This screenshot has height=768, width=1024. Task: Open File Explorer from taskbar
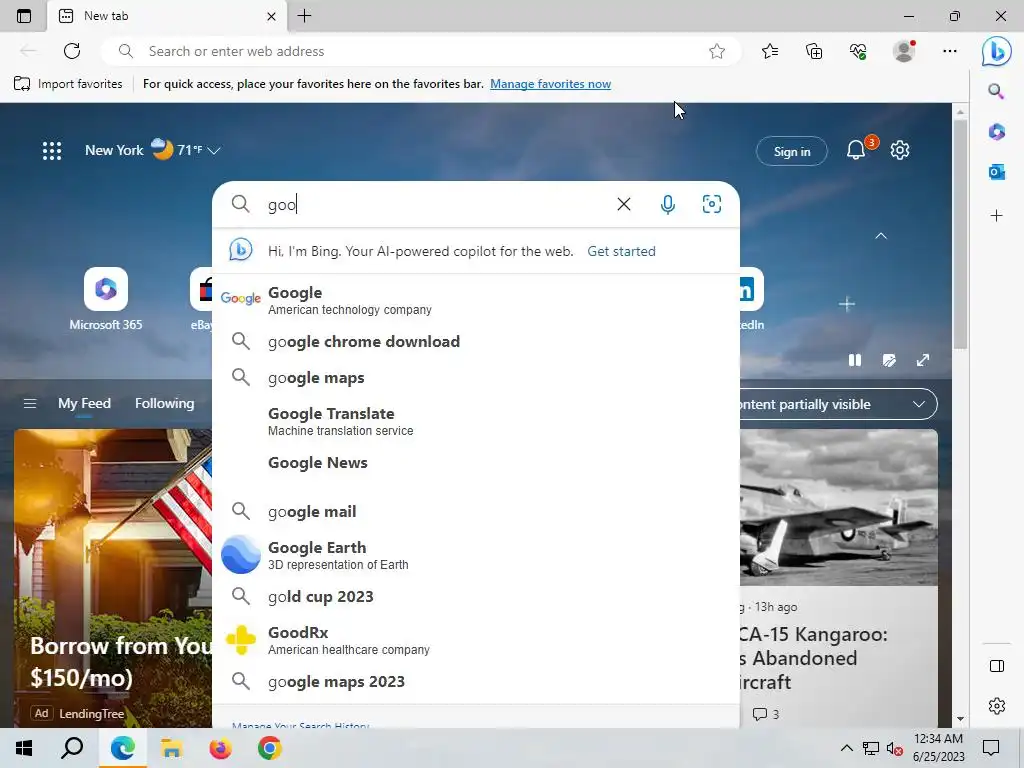tap(171, 748)
